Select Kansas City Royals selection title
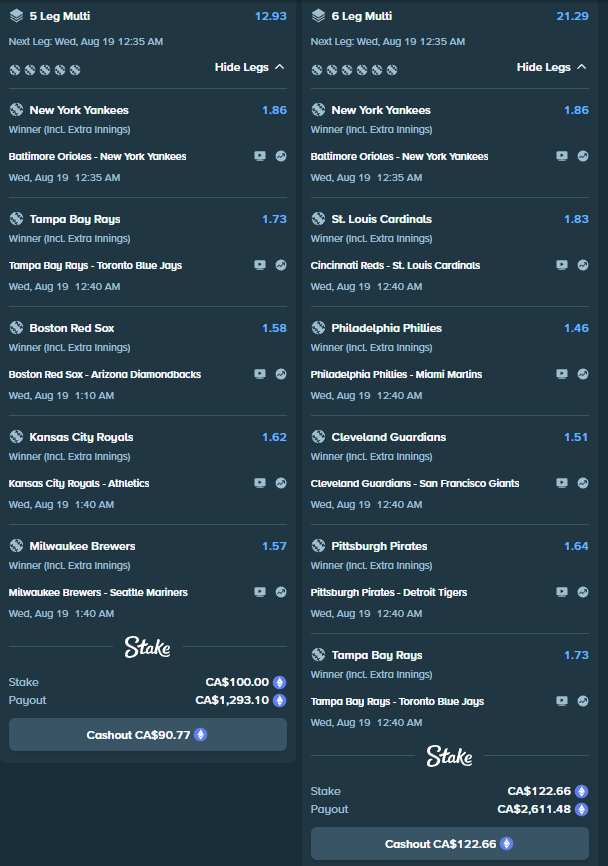The width and height of the screenshot is (608, 866). pos(81,437)
